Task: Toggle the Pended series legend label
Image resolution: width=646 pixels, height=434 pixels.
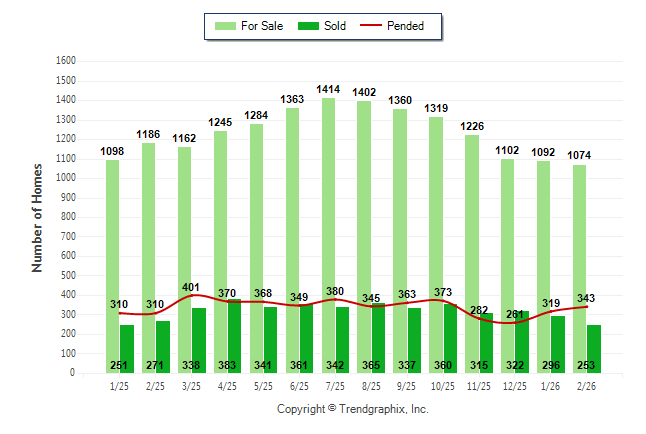Action: click(x=420, y=26)
